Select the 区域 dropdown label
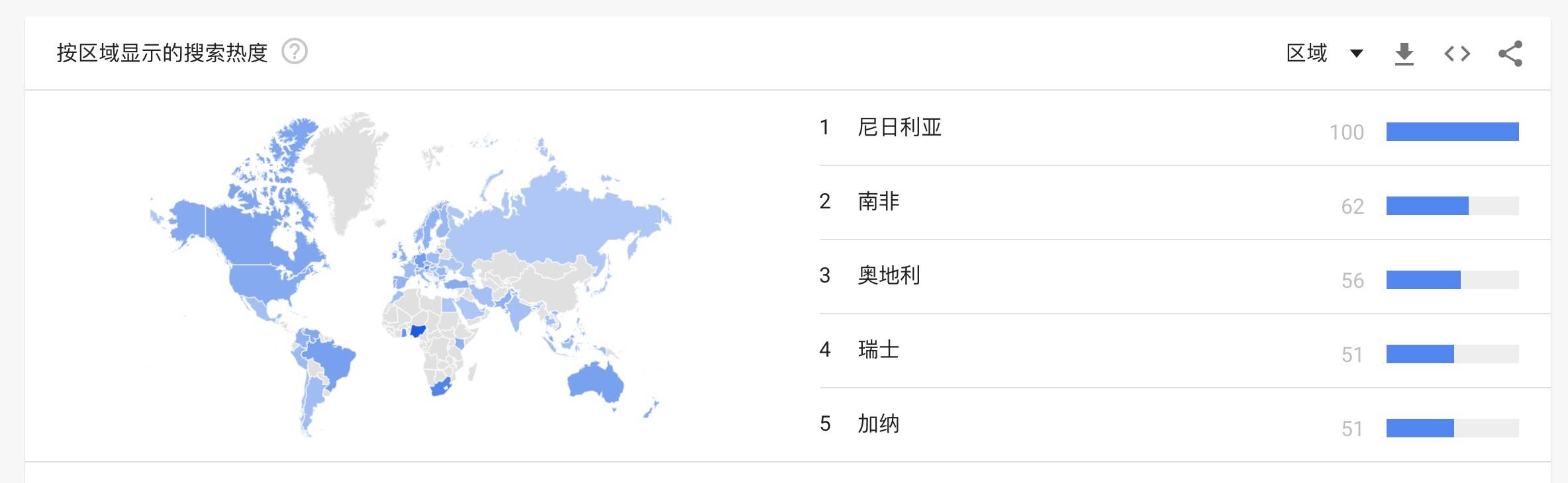 (1306, 53)
